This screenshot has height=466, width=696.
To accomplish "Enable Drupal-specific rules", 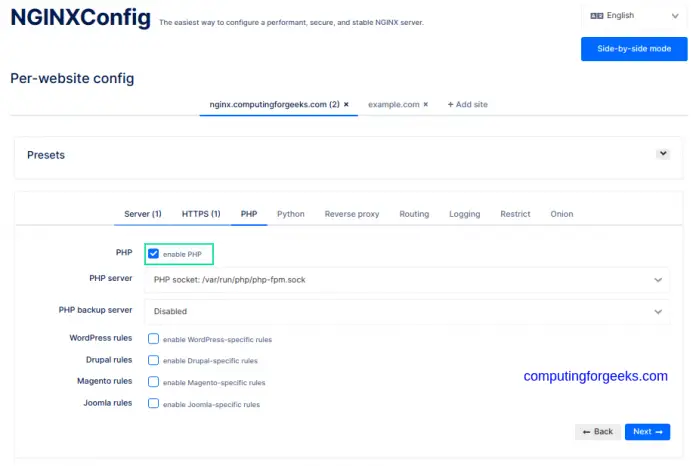I will pyautogui.click(x=154, y=360).
